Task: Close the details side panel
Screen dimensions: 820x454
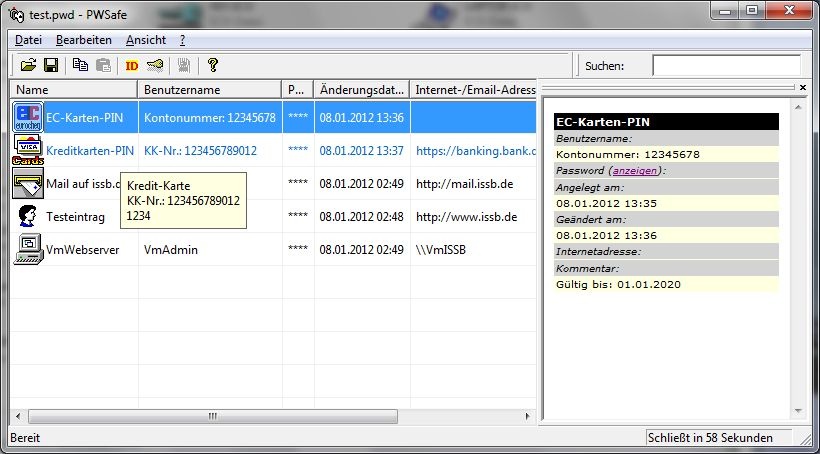Action: 803,88
